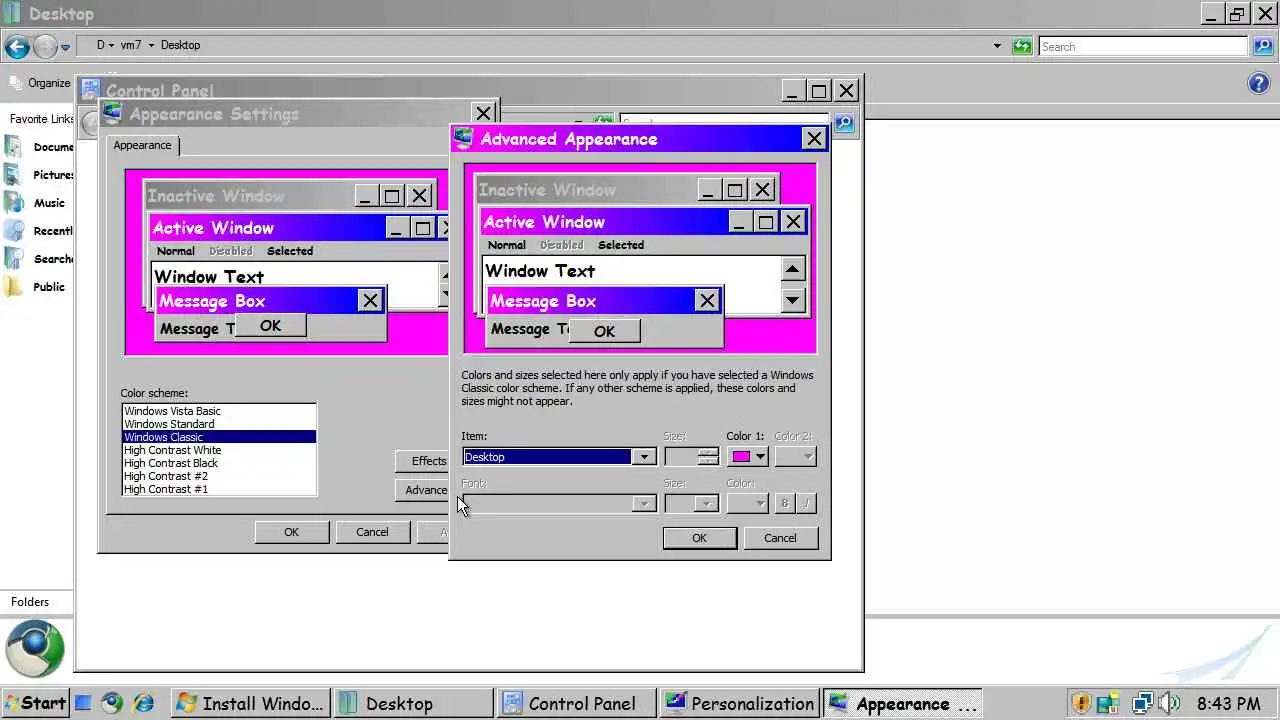
Task: Toggle the Italic font button
Action: point(806,503)
